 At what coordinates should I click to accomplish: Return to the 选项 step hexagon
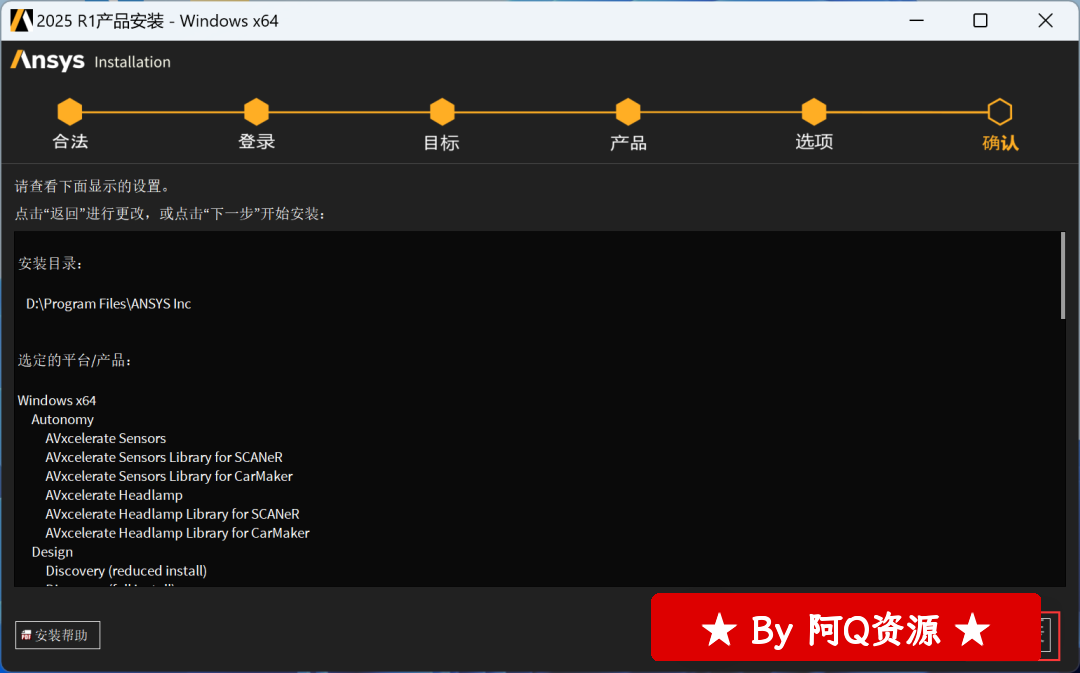point(814,112)
